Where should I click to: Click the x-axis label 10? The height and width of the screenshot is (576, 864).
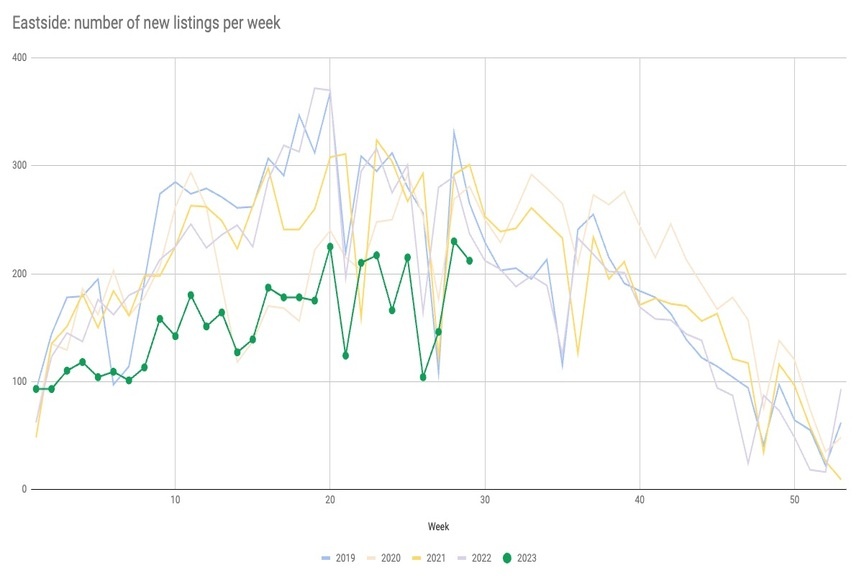coord(175,500)
